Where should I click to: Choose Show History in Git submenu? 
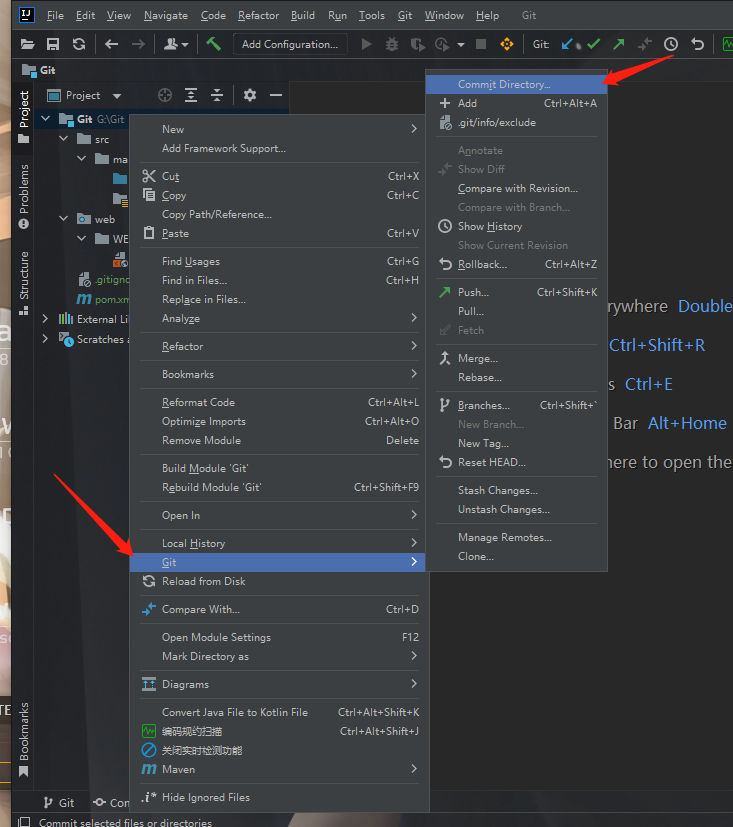pos(516,226)
